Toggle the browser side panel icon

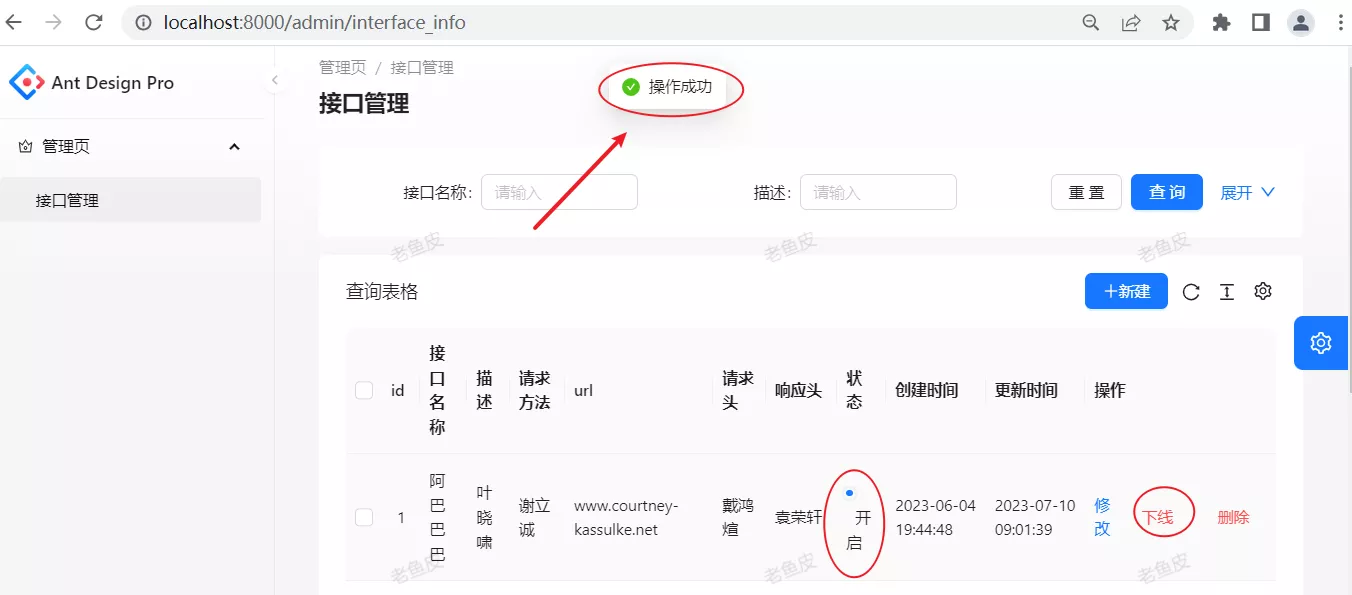pyautogui.click(x=1260, y=22)
